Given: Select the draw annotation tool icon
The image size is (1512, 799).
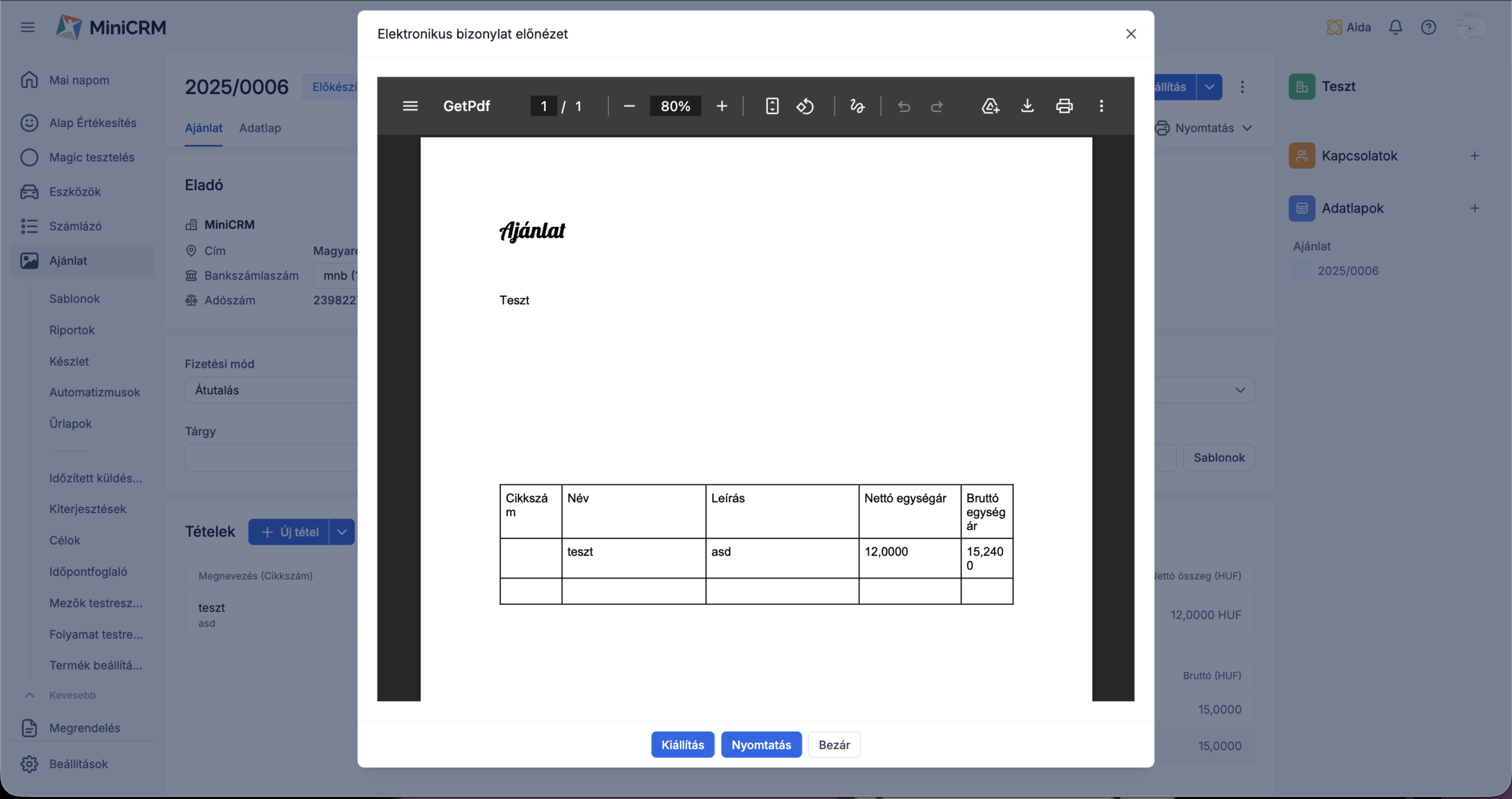Looking at the screenshot, I should pyautogui.click(x=857, y=106).
